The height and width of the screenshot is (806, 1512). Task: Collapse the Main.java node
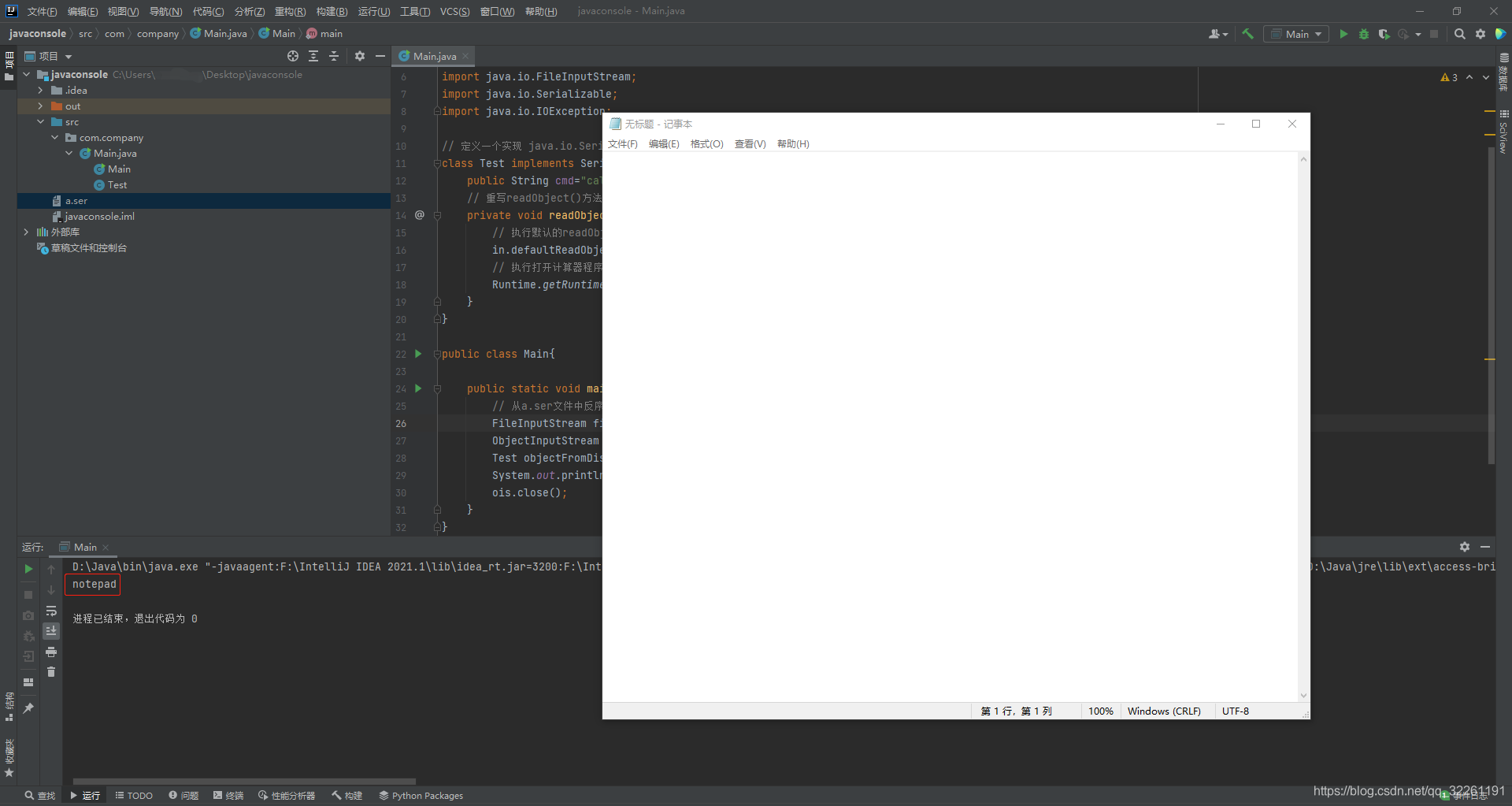pos(69,153)
